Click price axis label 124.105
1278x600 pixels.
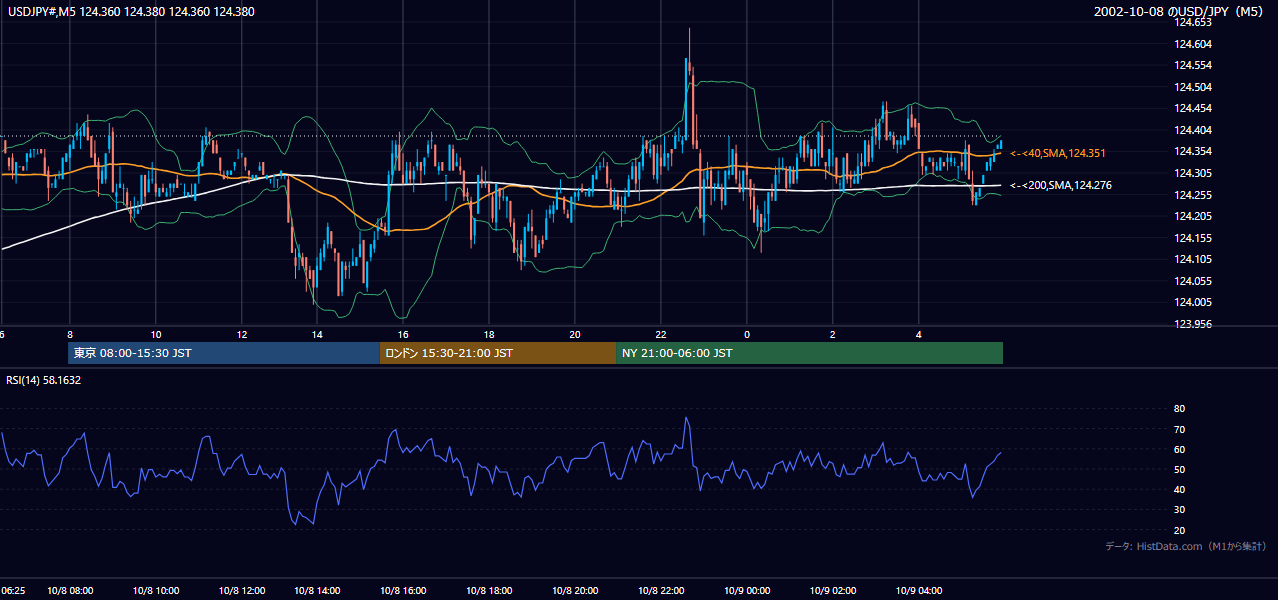[1193, 259]
